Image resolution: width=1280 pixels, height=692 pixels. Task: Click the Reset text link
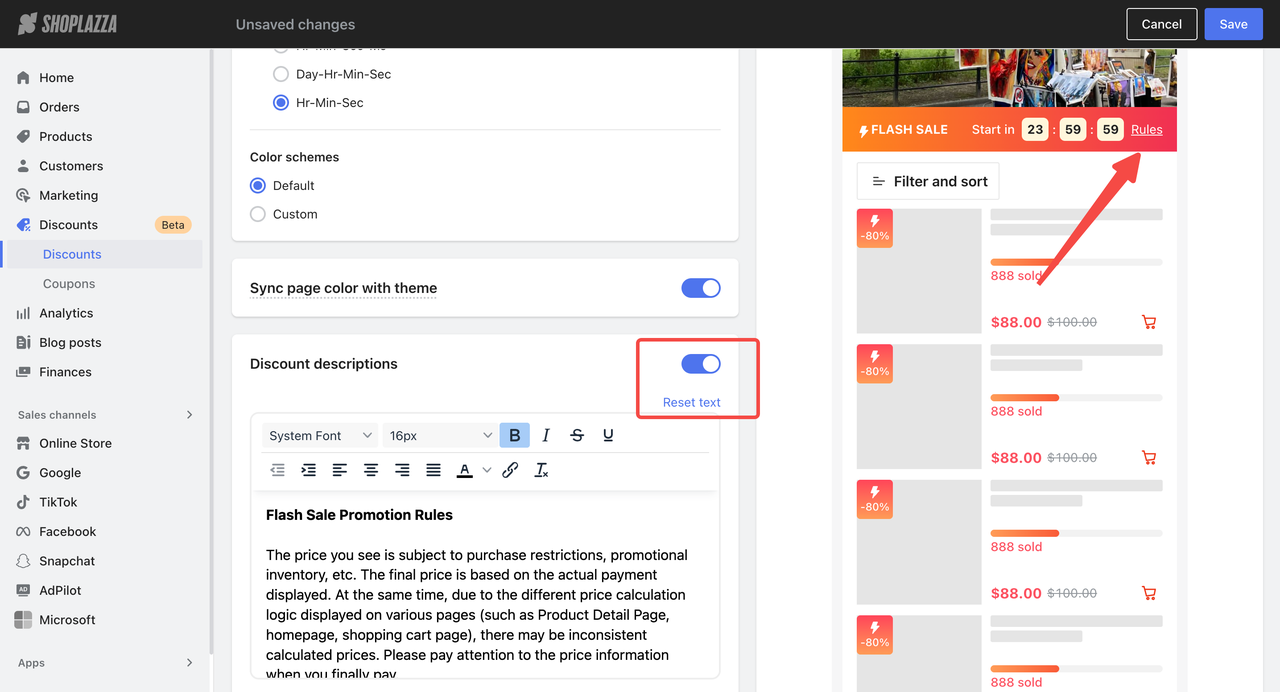pyautogui.click(x=691, y=402)
